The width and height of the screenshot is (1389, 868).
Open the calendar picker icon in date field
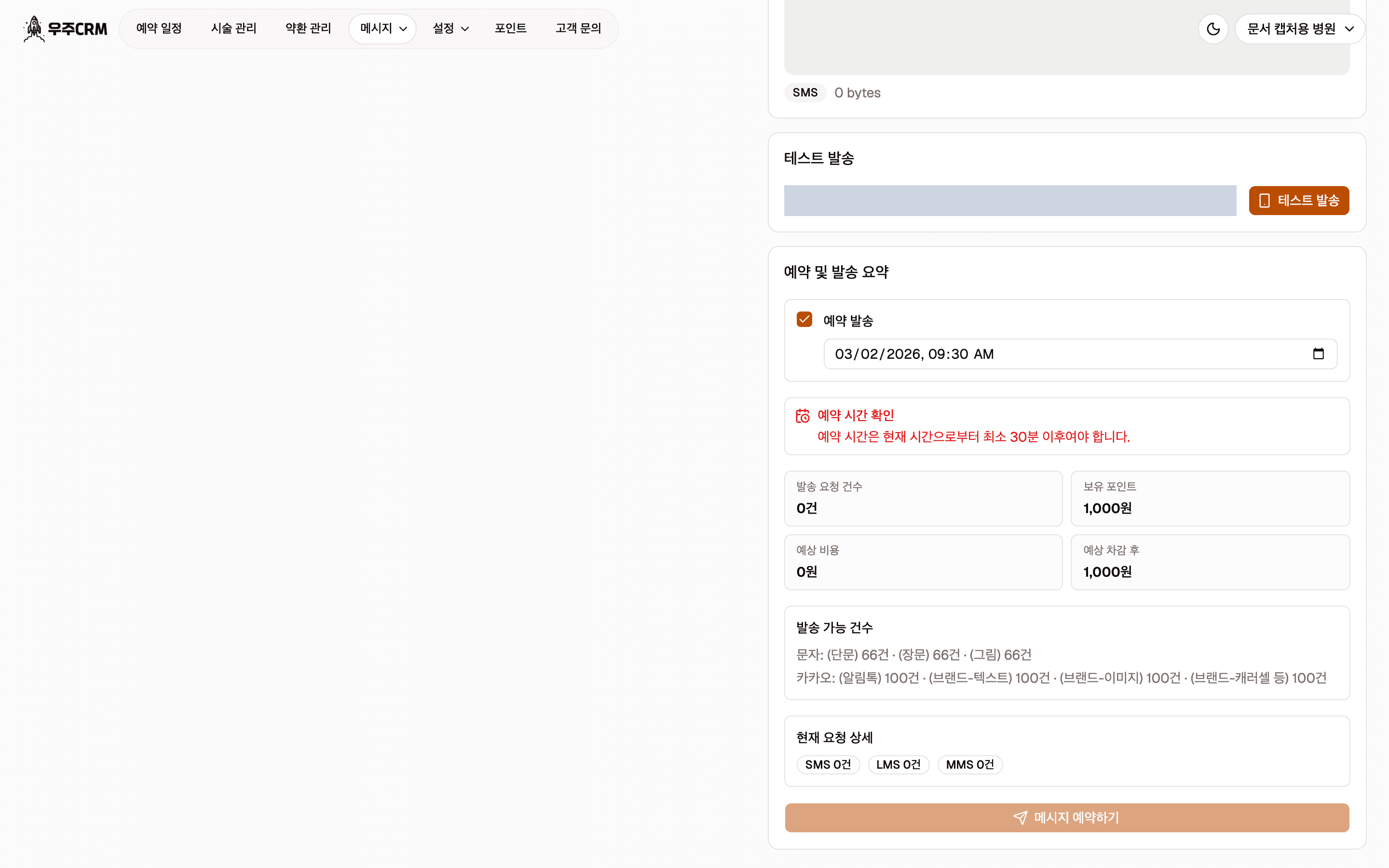(x=1319, y=353)
